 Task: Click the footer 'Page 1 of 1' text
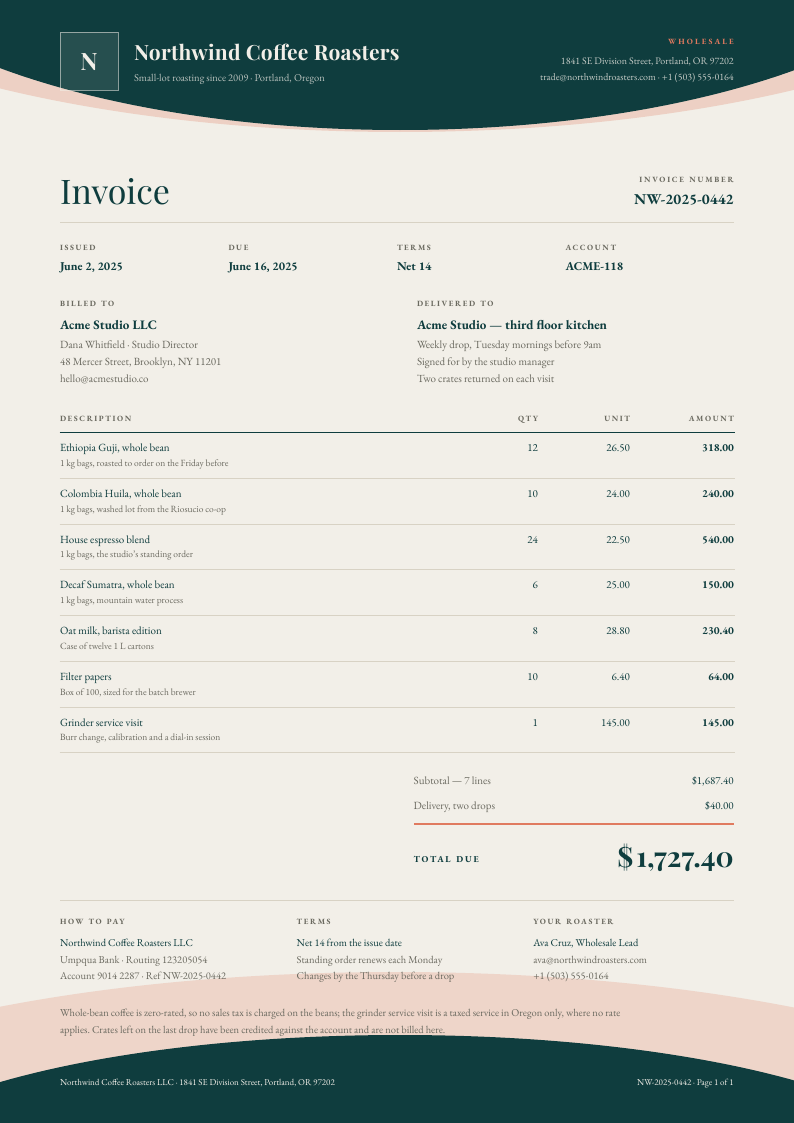pyautogui.click(x=715, y=1082)
